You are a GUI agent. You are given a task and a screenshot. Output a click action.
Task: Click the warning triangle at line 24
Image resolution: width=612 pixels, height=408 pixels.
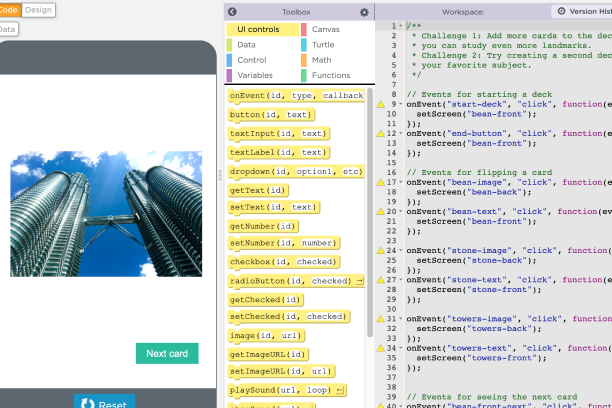click(x=380, y=251)
